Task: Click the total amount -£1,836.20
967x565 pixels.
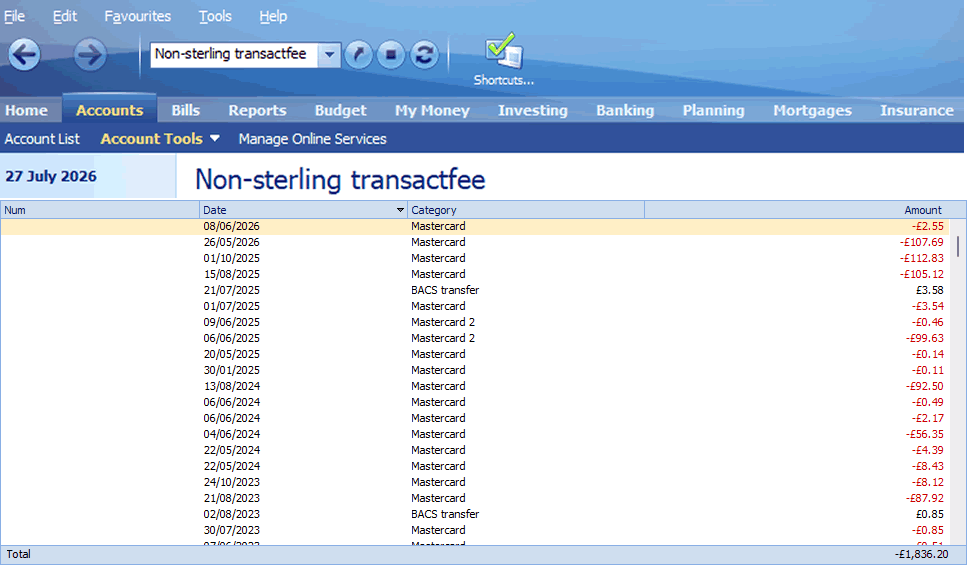Action: [921, 555]
